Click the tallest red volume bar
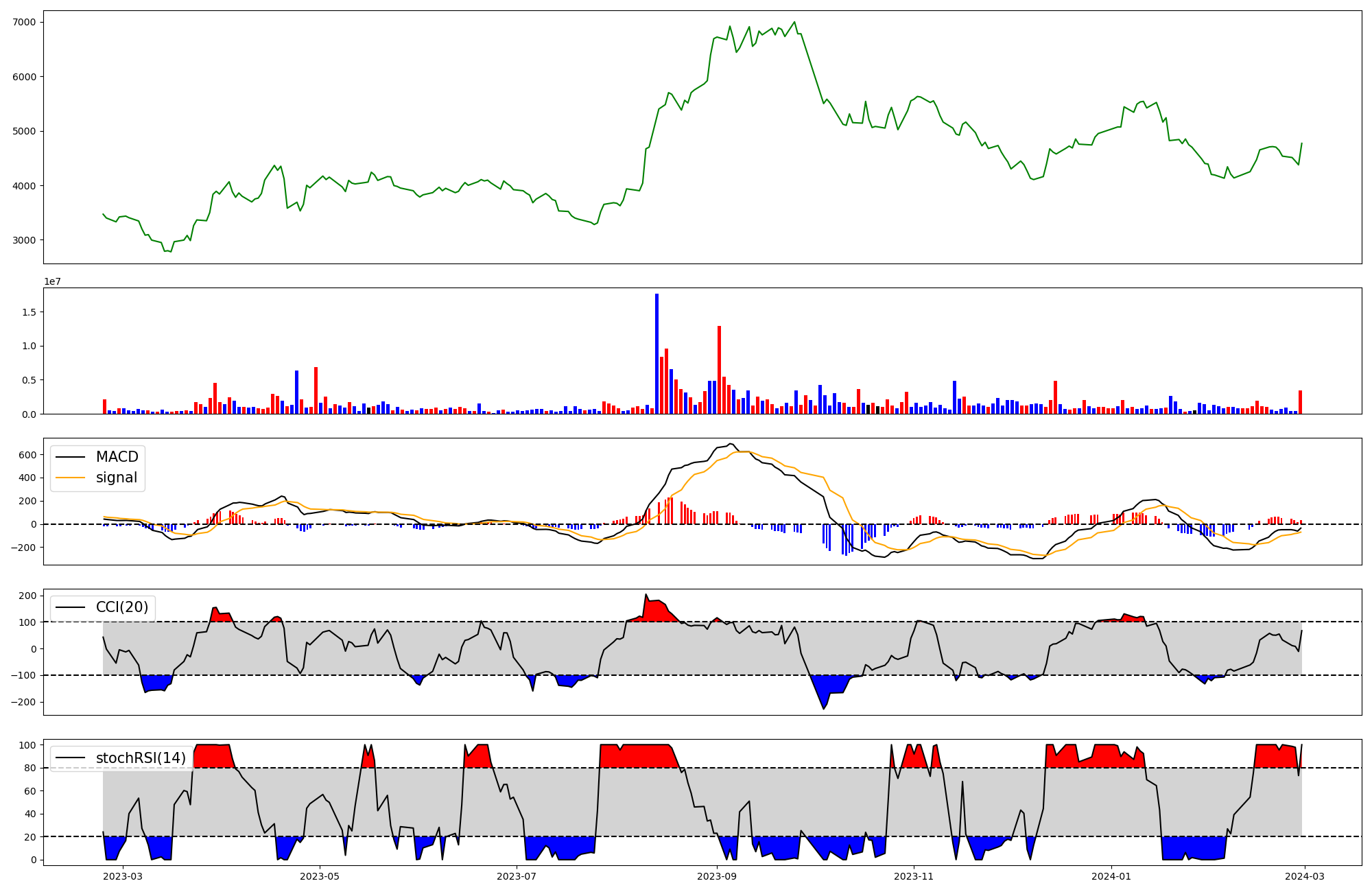The image size is (1372, 892). point(719,371)
